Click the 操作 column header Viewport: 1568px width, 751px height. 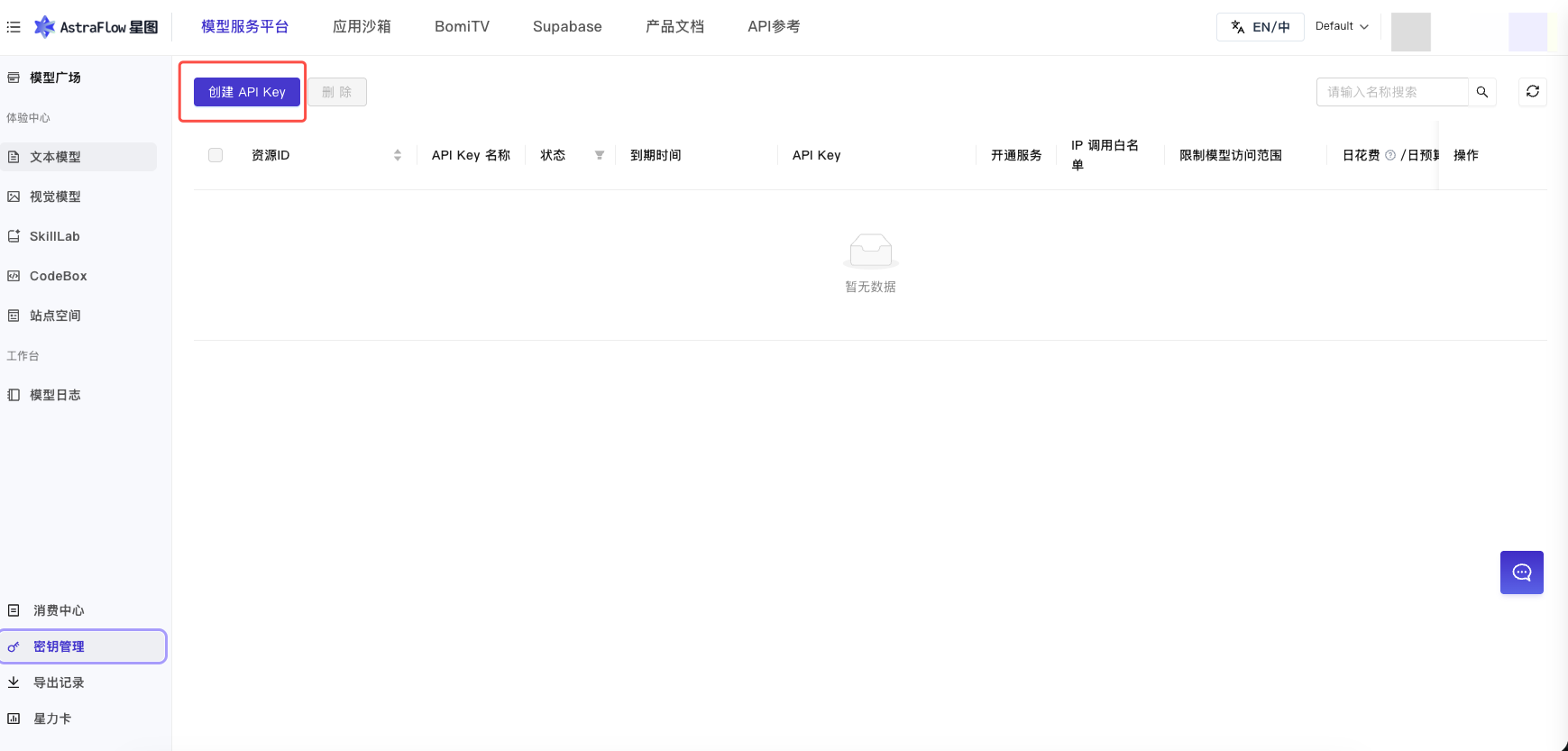coord(1466,155)
